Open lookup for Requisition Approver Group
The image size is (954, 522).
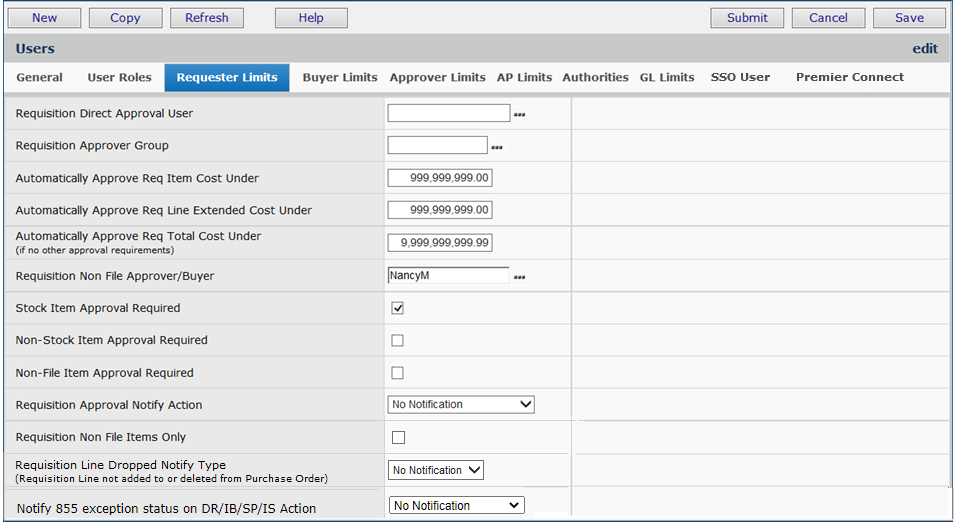click(x=496, y=147)
